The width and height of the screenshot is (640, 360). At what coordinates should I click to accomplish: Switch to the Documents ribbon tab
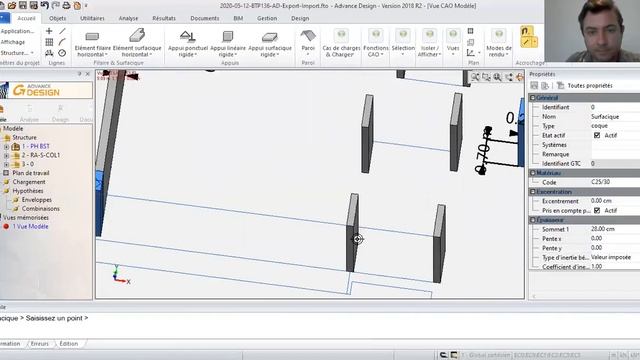[x=204, y=18]
